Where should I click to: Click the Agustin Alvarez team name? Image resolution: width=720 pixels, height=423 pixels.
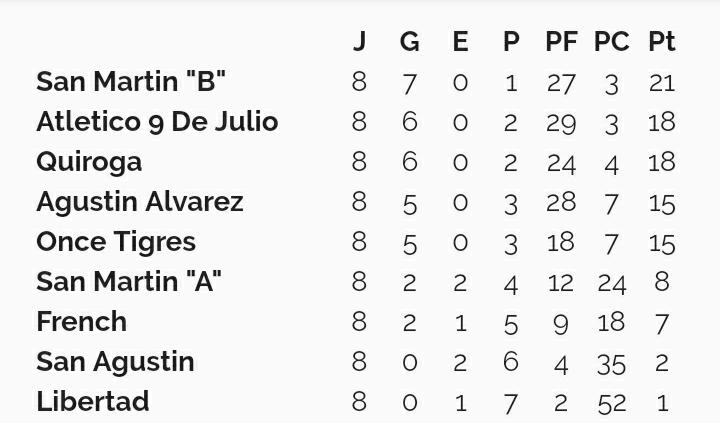140,202
